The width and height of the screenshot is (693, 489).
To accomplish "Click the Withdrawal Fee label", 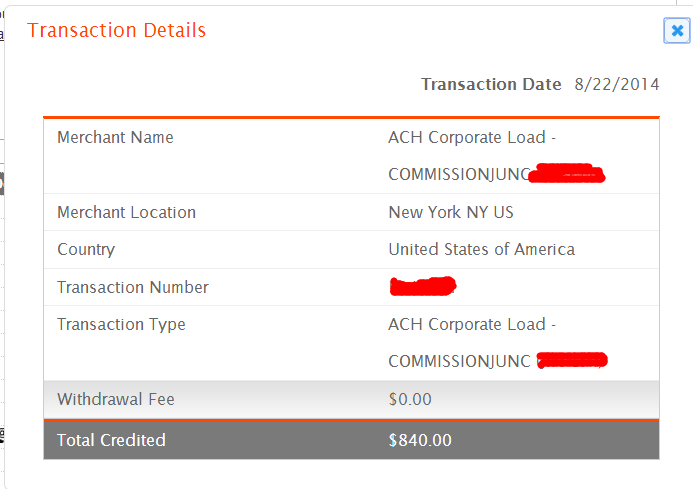I will 116,399.
